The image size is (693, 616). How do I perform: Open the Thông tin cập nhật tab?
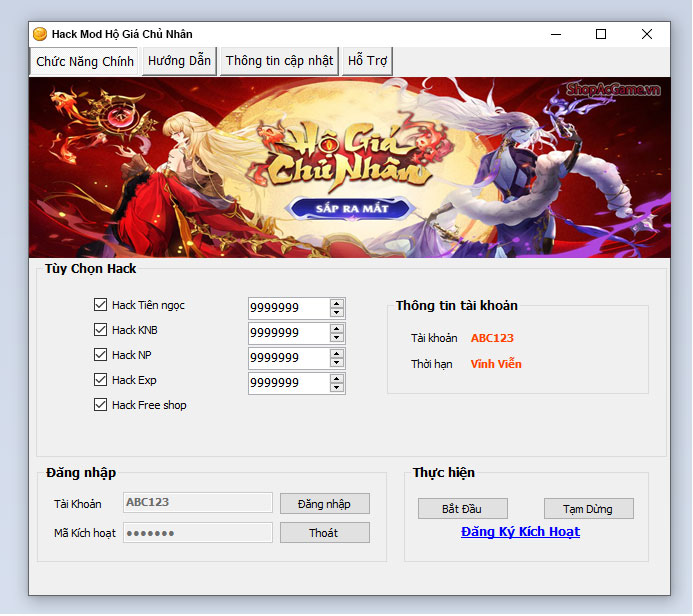point(279,61)
